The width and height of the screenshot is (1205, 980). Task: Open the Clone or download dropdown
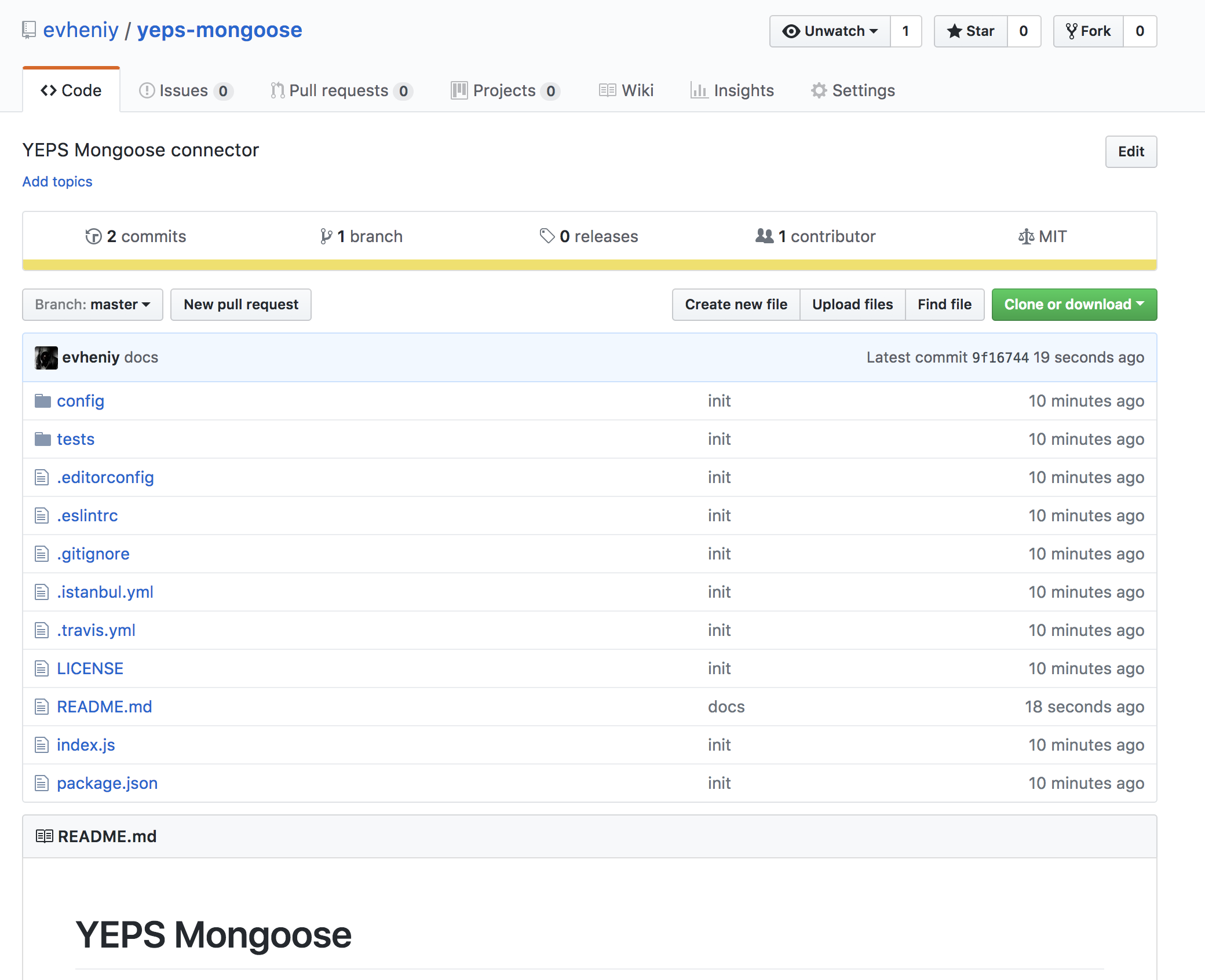(x=1073, y=305)
